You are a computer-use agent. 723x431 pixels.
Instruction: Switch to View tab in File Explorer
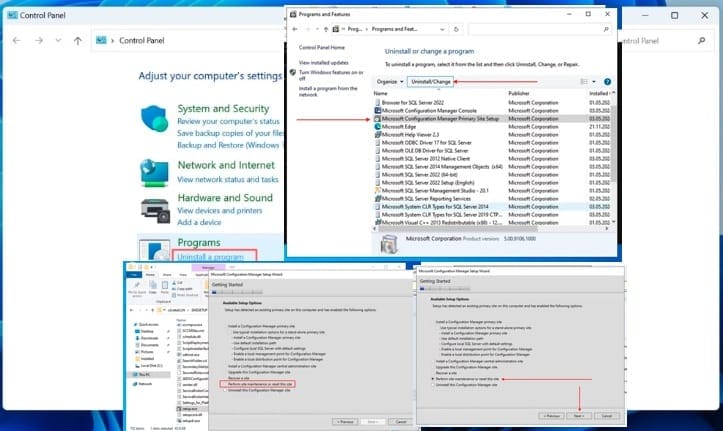click(x=183, y=275)
